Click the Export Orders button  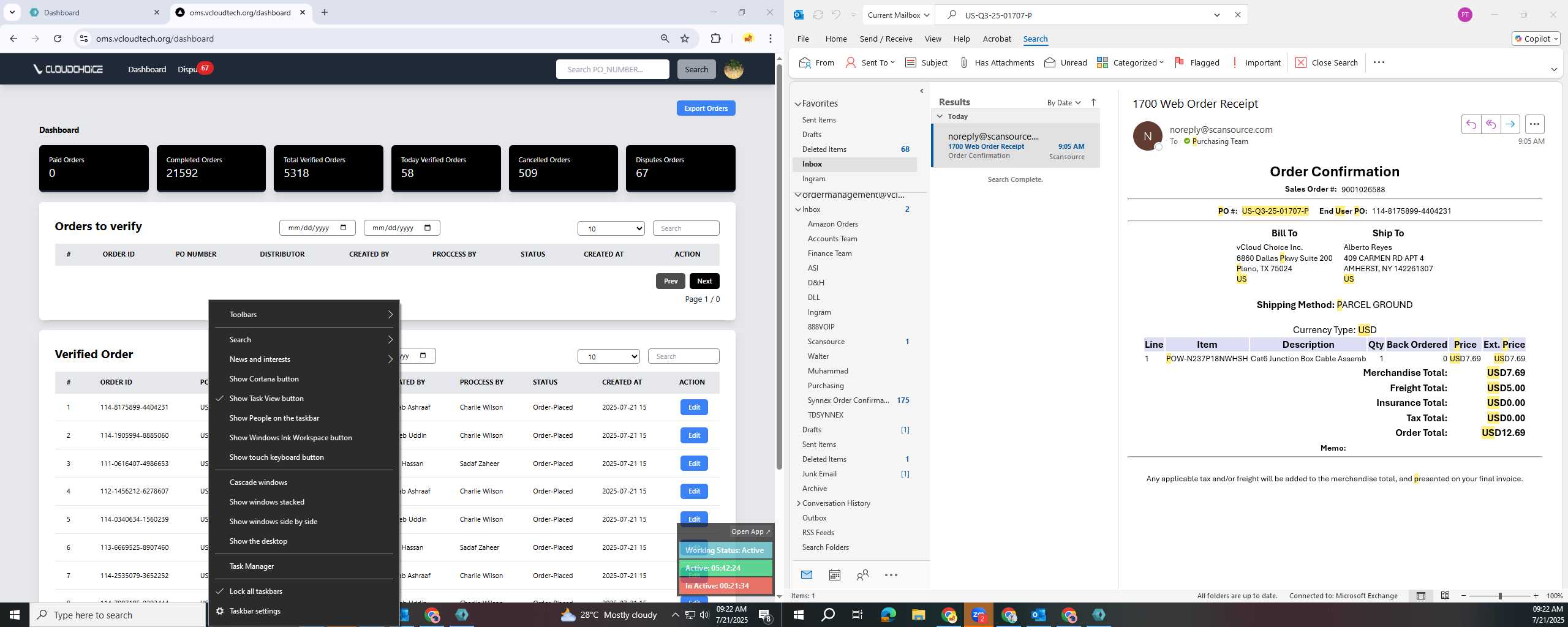coord(706,108)
